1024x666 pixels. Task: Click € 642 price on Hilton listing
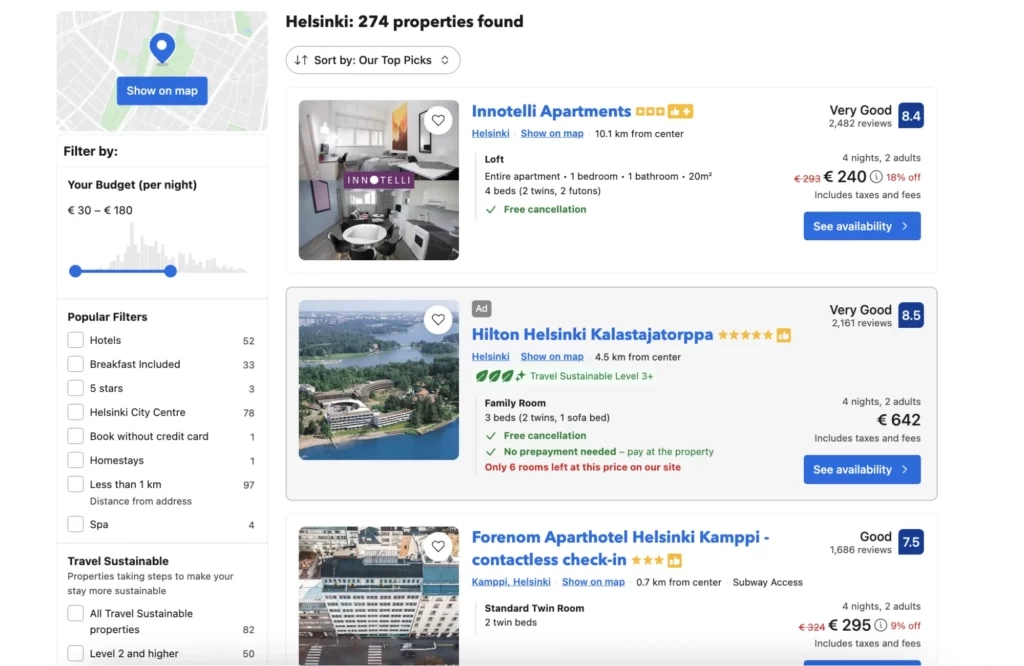pyautogui.click(x=899, y=420)
